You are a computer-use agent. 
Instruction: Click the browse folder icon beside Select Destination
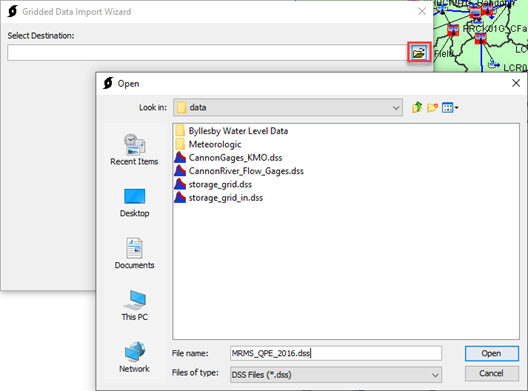coord(419,53)
